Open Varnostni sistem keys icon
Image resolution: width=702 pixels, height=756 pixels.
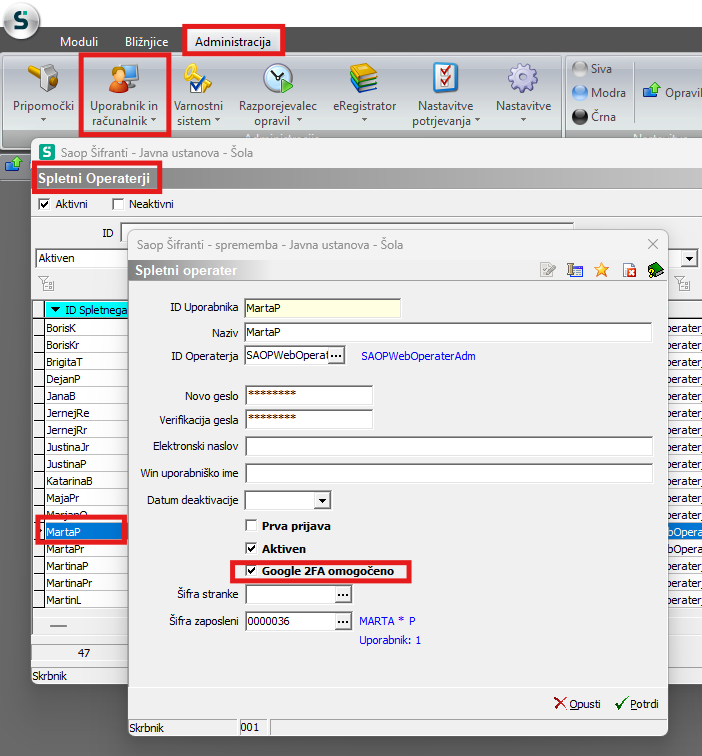tap(198, 79)
